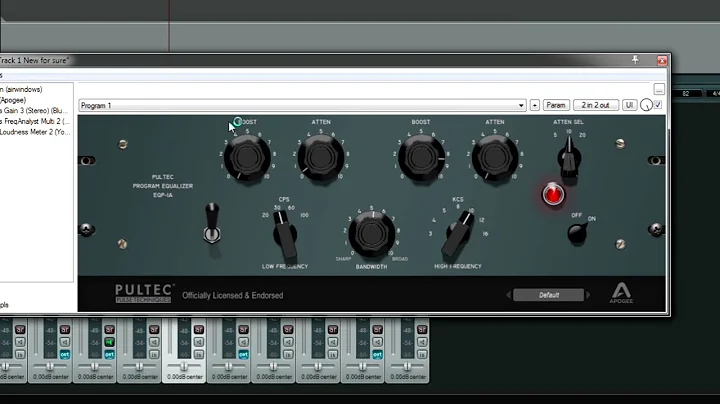
Task: Click the tempo field showing 82
Action: [x=686, y=93]
